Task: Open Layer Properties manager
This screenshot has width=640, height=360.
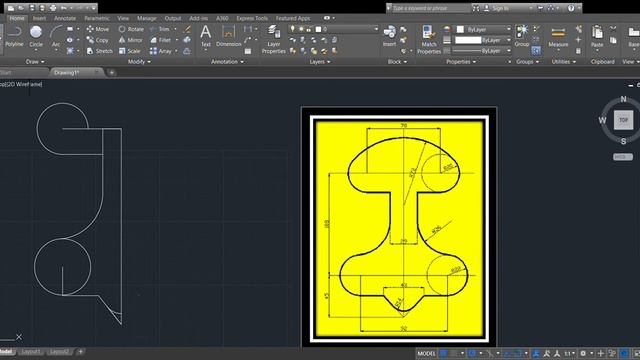Action: tap(273, 39)
